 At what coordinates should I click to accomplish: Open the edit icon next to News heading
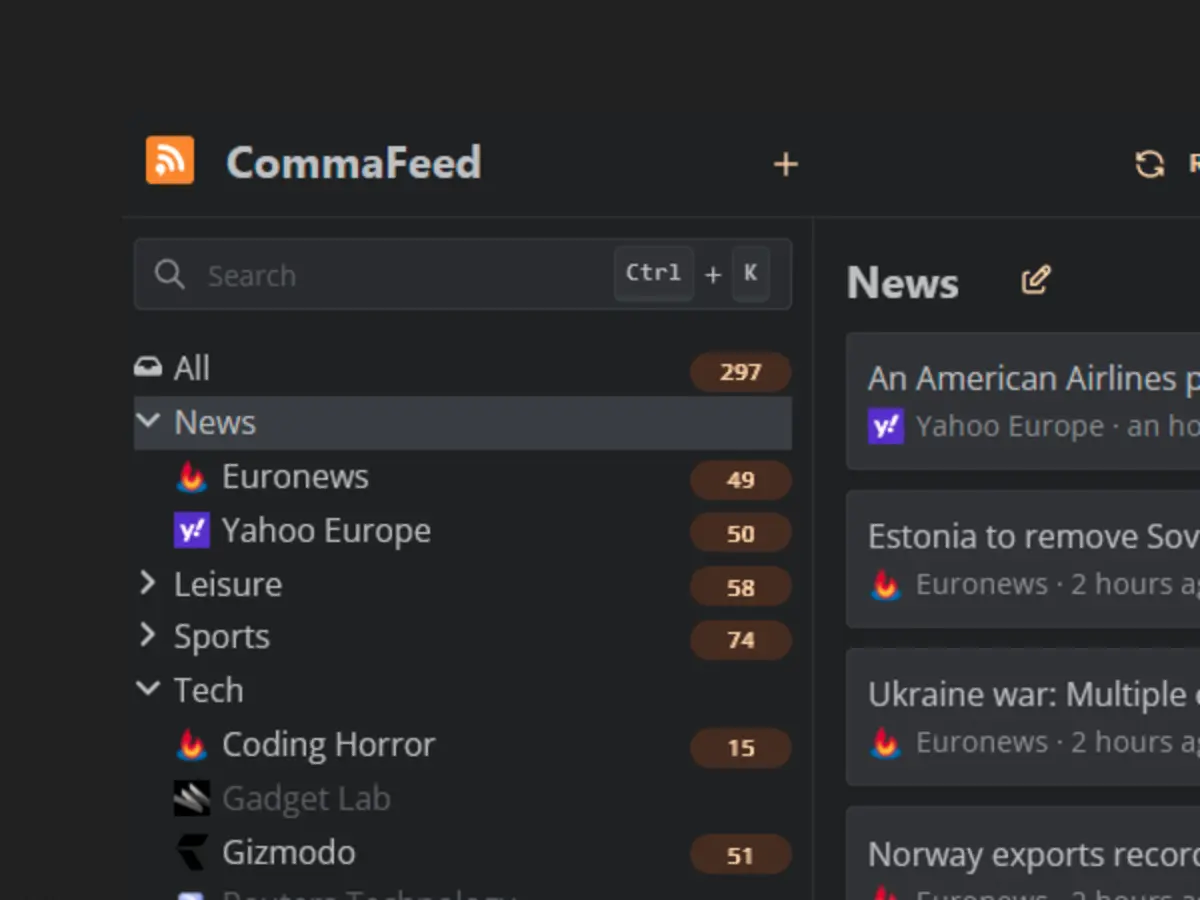(1036, 280)
